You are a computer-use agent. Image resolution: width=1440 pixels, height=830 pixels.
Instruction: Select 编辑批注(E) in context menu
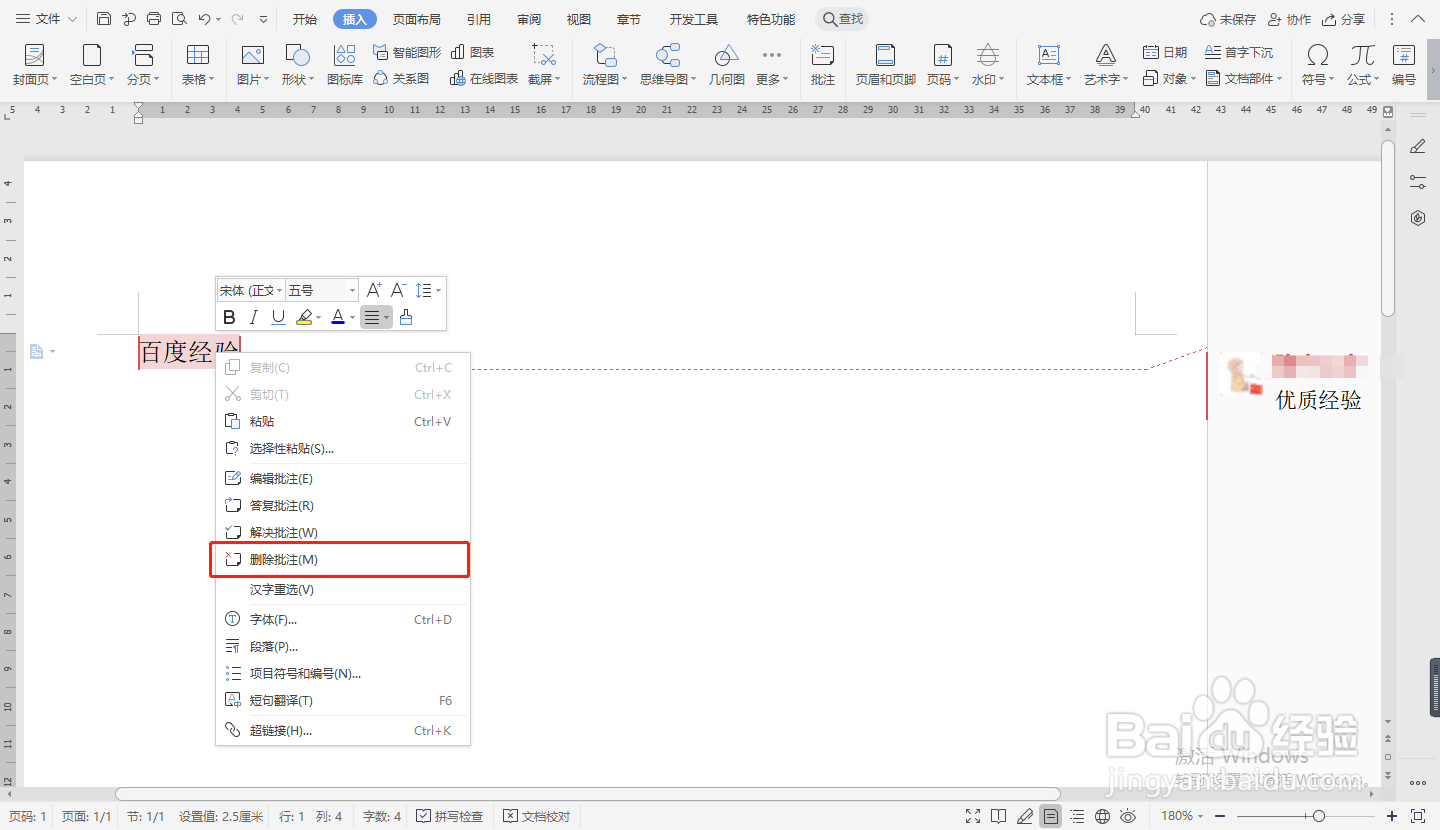(343, 479)
